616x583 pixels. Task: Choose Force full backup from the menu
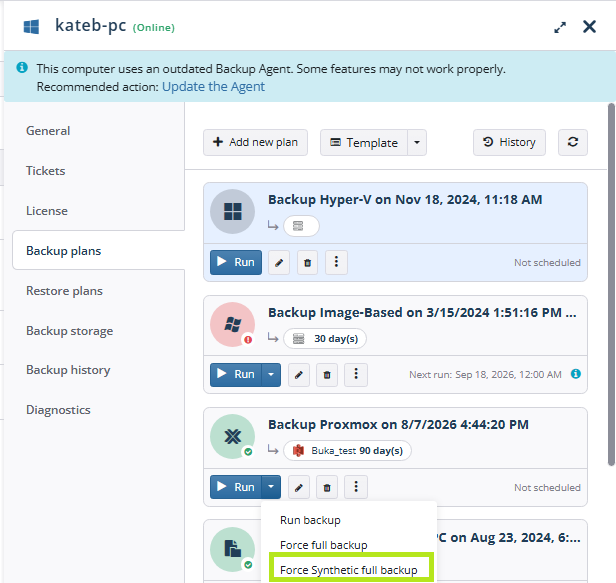(324, 545)
